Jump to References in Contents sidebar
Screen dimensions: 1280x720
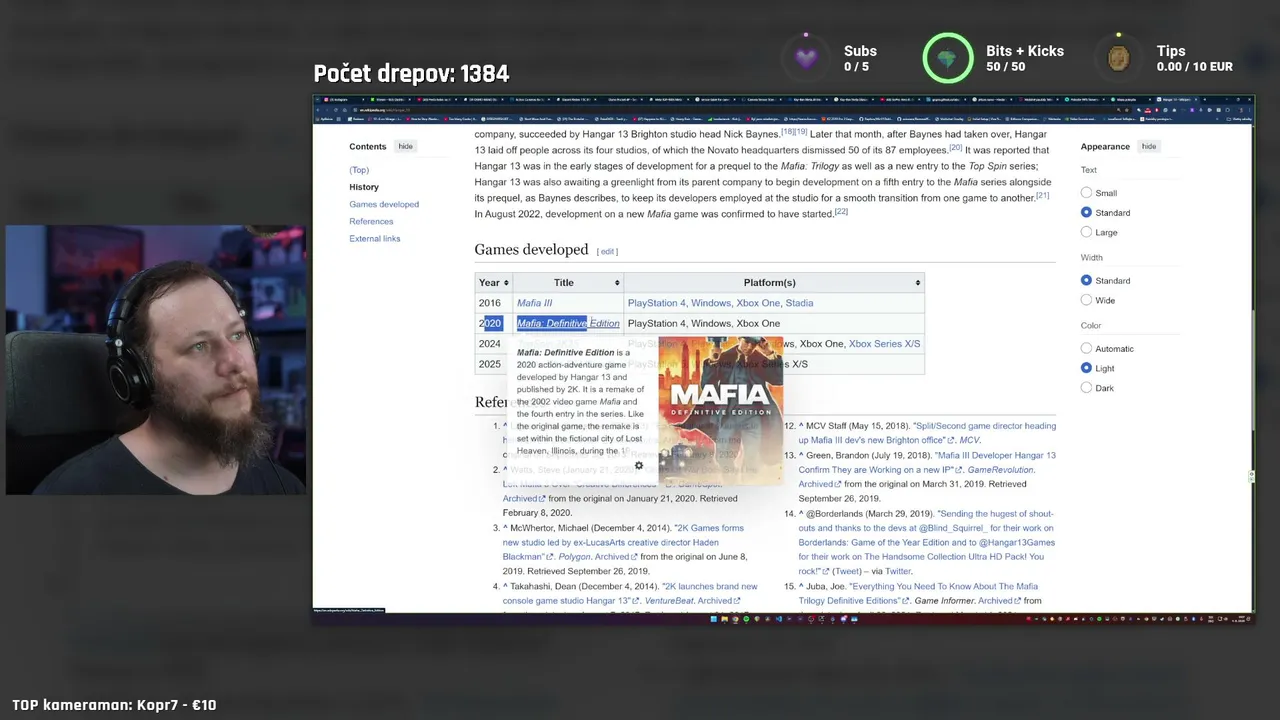[371, 221]
